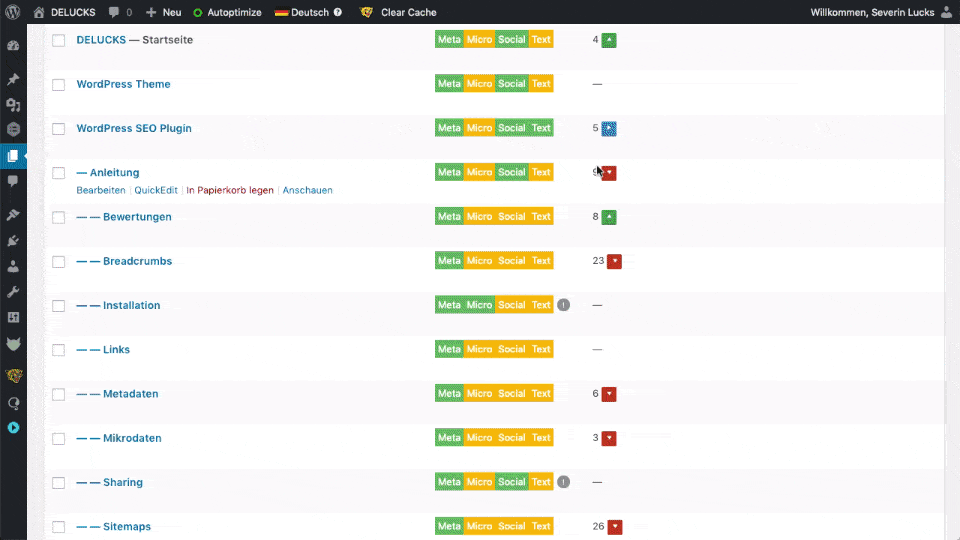This screenshot has width=960, height=540.
Task: Open the WordPress Theme page
Action: [x=123, y=84]
